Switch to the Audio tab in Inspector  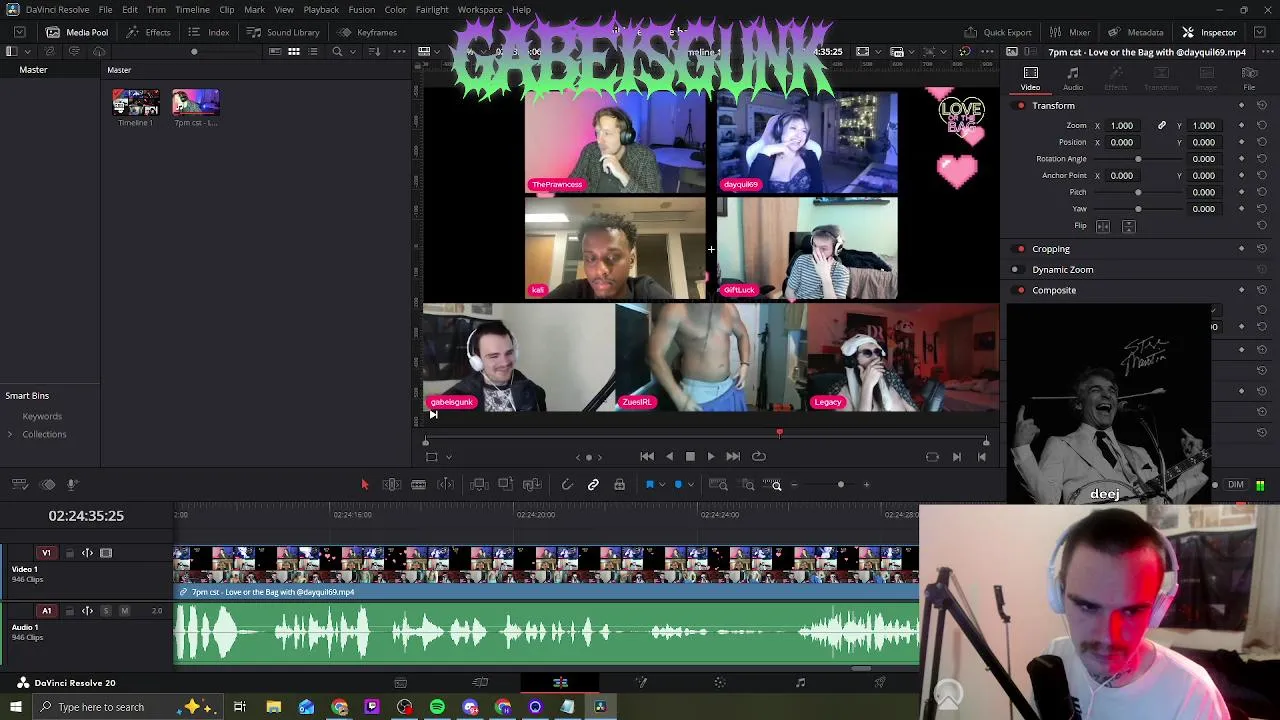coord(1073,78)
